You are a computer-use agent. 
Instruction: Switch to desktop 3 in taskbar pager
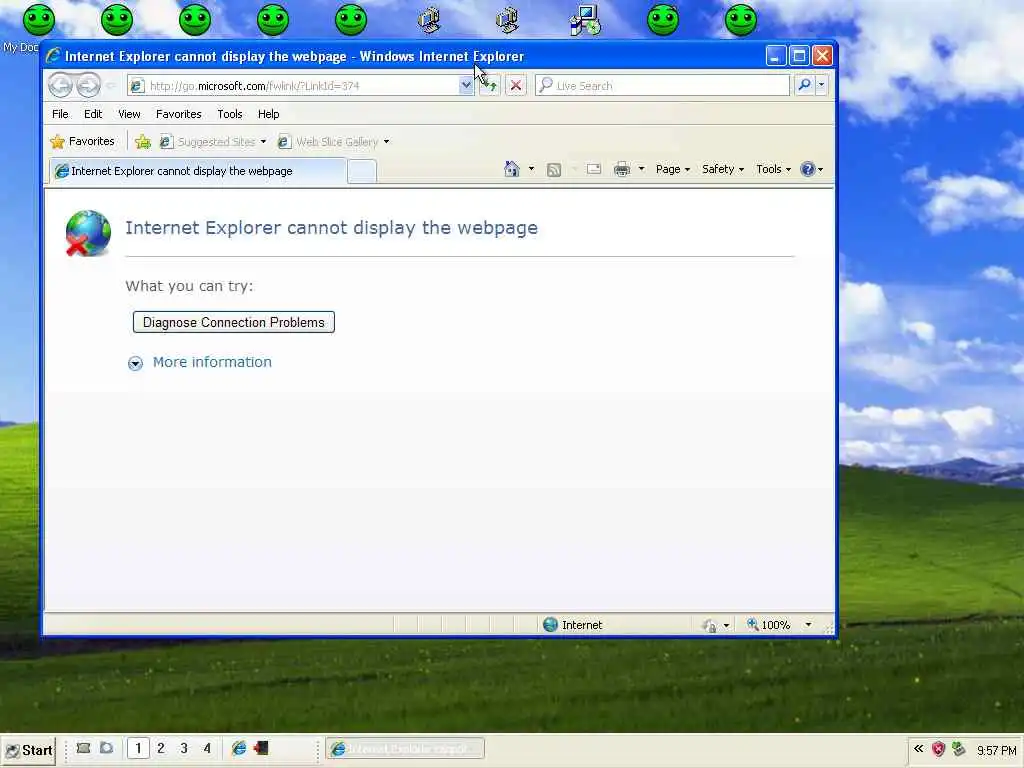184,748
